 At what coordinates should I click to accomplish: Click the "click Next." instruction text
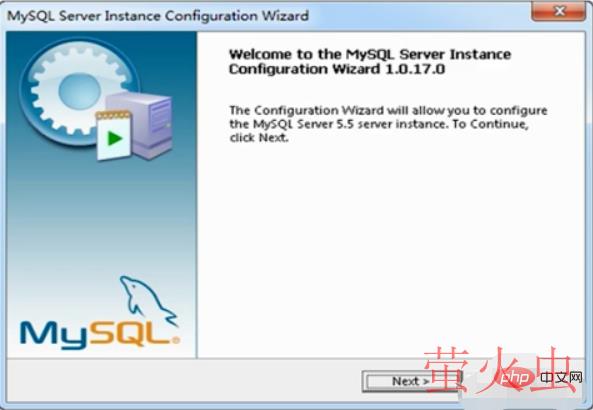click(259, 138)
